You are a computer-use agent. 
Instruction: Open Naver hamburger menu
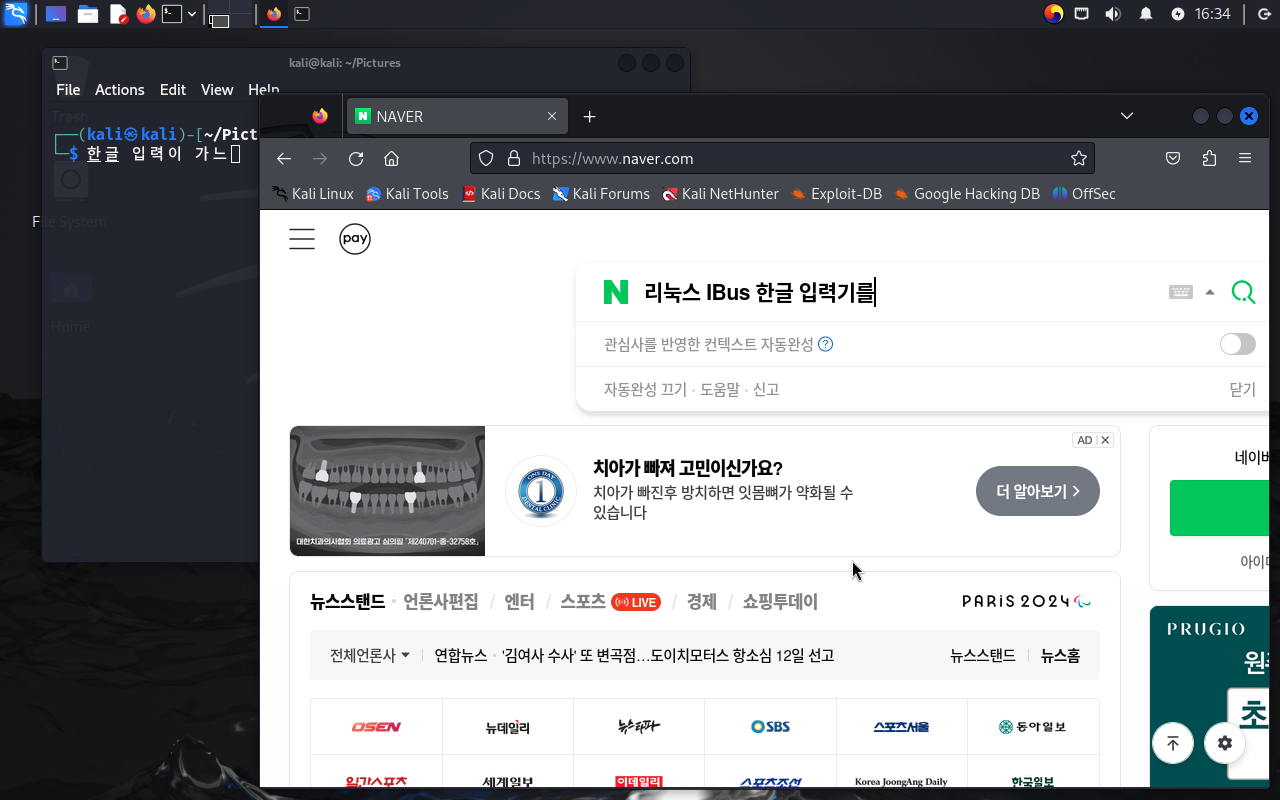pyautogui.click(x=302, y=239)
